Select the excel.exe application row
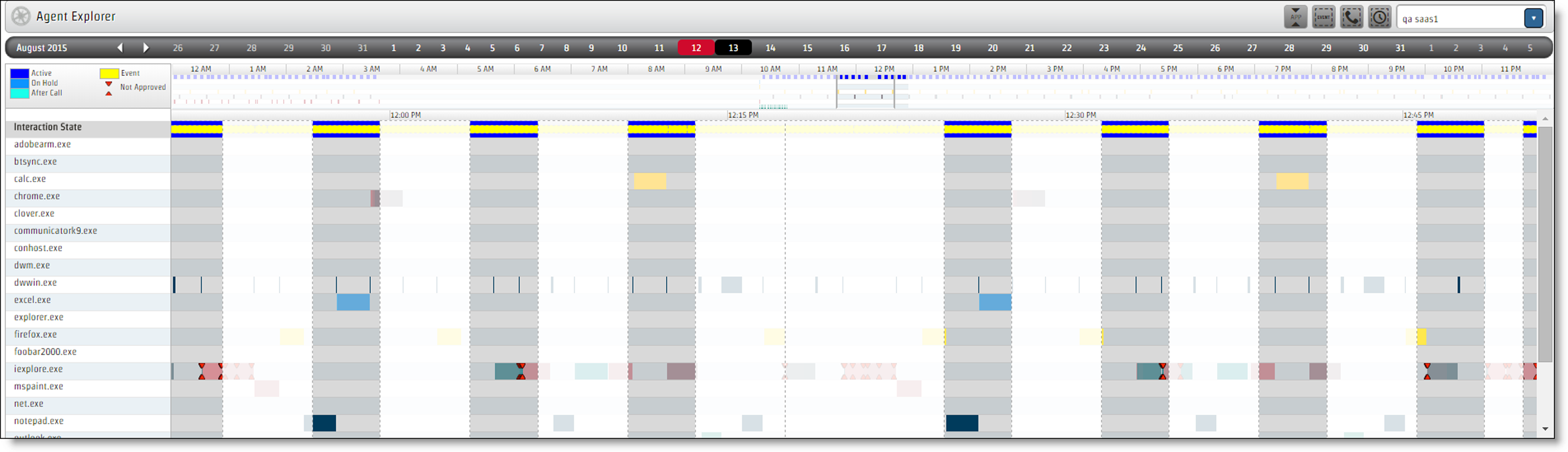 (x=32, y=300)
